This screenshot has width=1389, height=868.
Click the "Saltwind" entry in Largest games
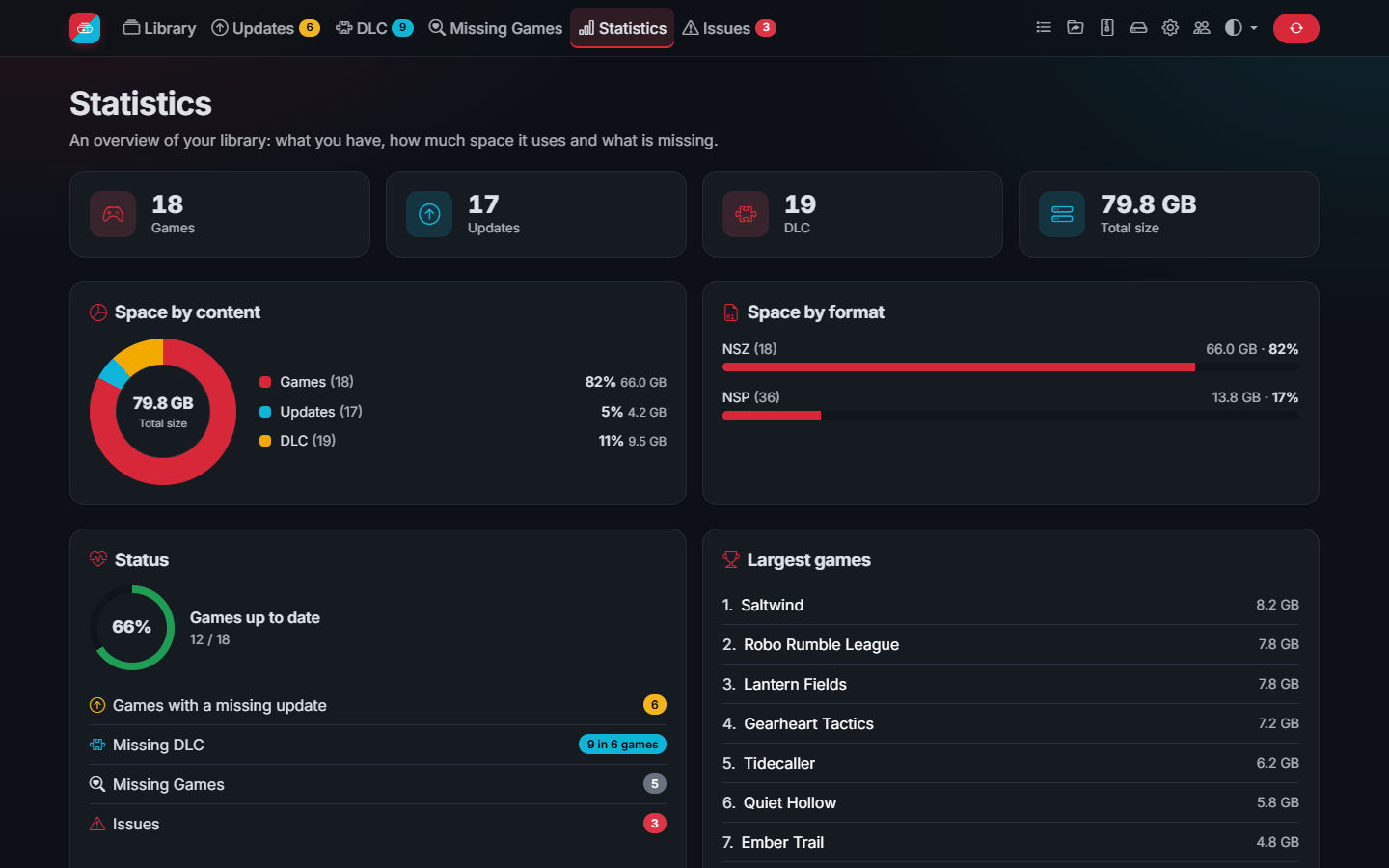pos(1011,605)
